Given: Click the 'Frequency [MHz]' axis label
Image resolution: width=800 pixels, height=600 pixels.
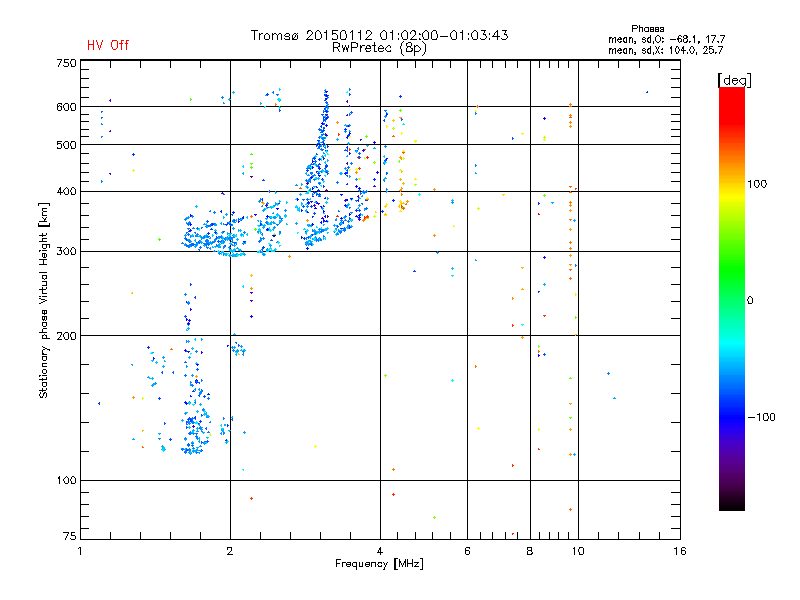Looking at the screenshot, I should pos(379,564).
